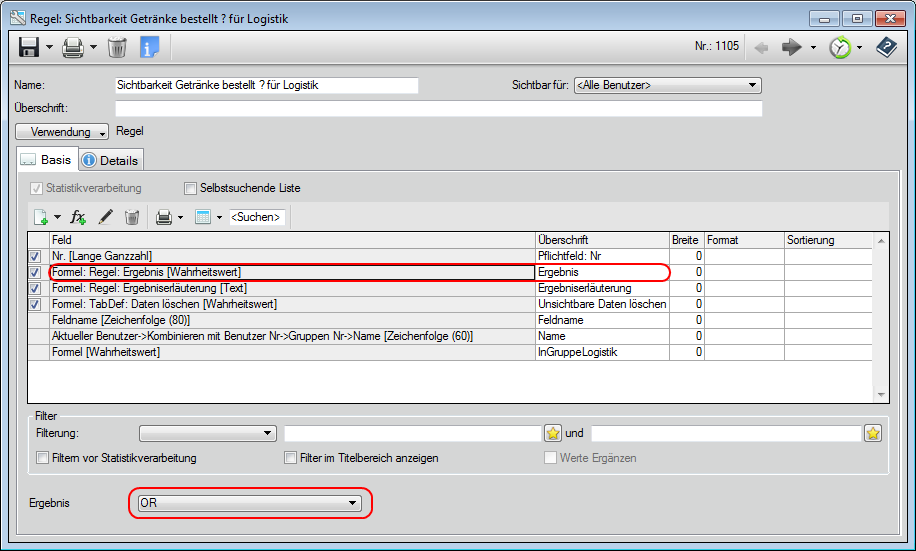Click into the Überschrift input field

coord(438,109)
